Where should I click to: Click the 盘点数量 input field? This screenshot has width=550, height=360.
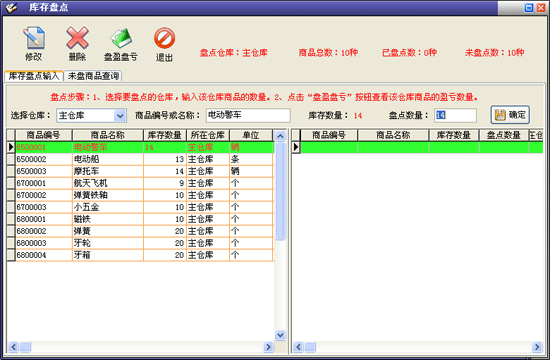(455, 115)
